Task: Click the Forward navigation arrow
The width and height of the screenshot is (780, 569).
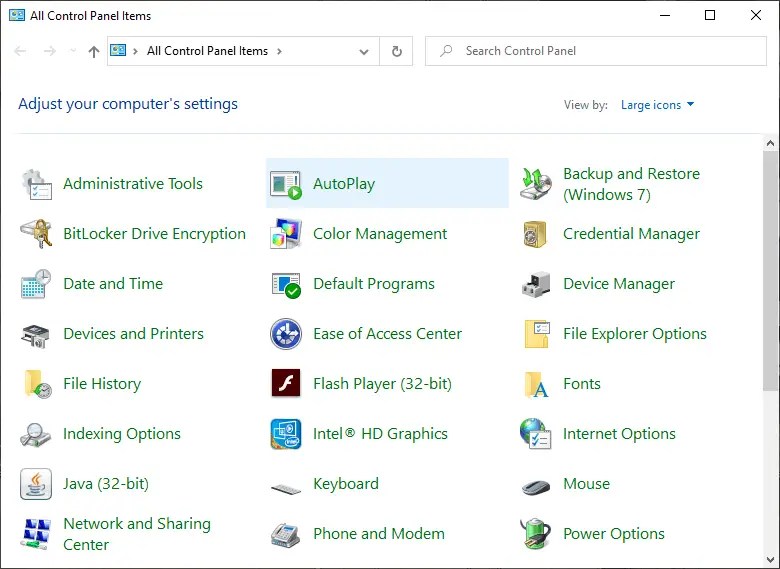Action: point(50,51)
